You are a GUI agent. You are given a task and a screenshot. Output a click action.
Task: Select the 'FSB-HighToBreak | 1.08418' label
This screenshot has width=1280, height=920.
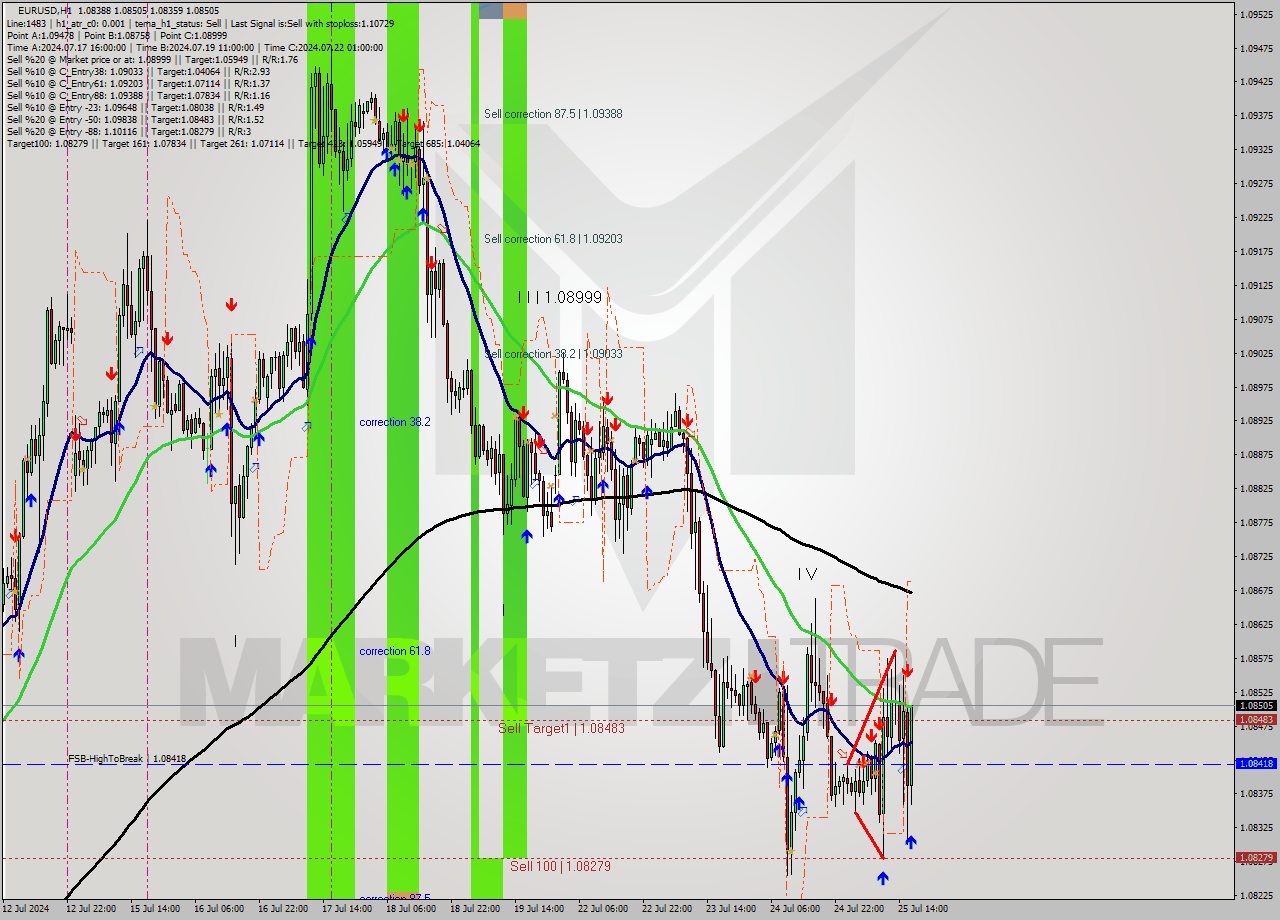pos(127,759)
